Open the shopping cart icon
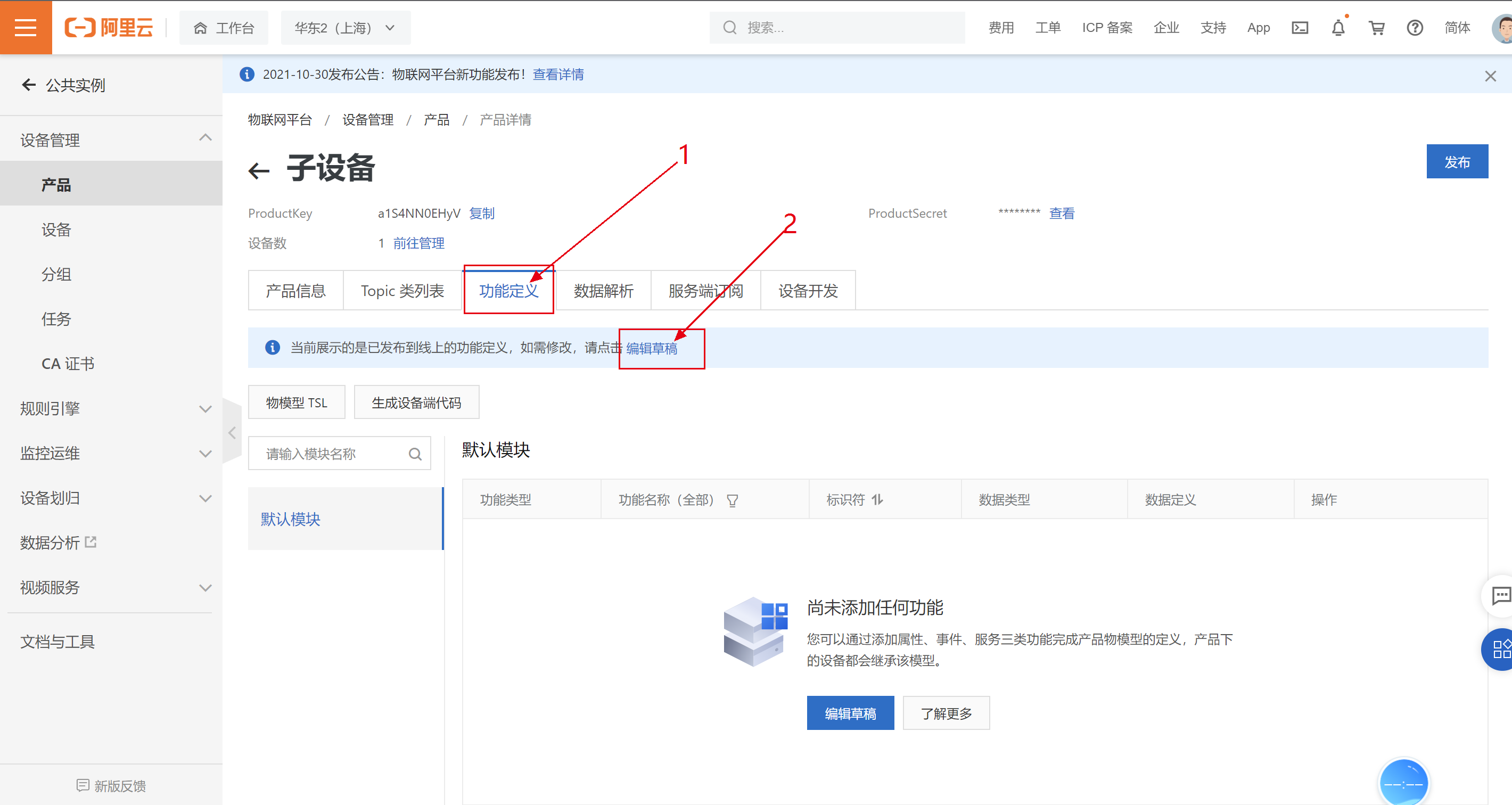This screenshot has width=1512, height=805. [x=1376, y=28]
